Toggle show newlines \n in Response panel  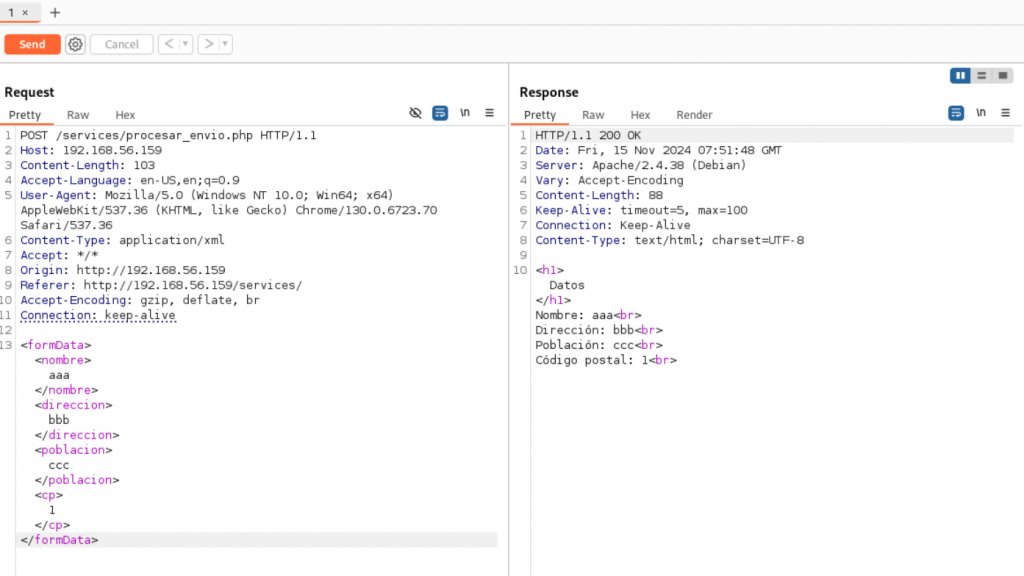[981, 113]
